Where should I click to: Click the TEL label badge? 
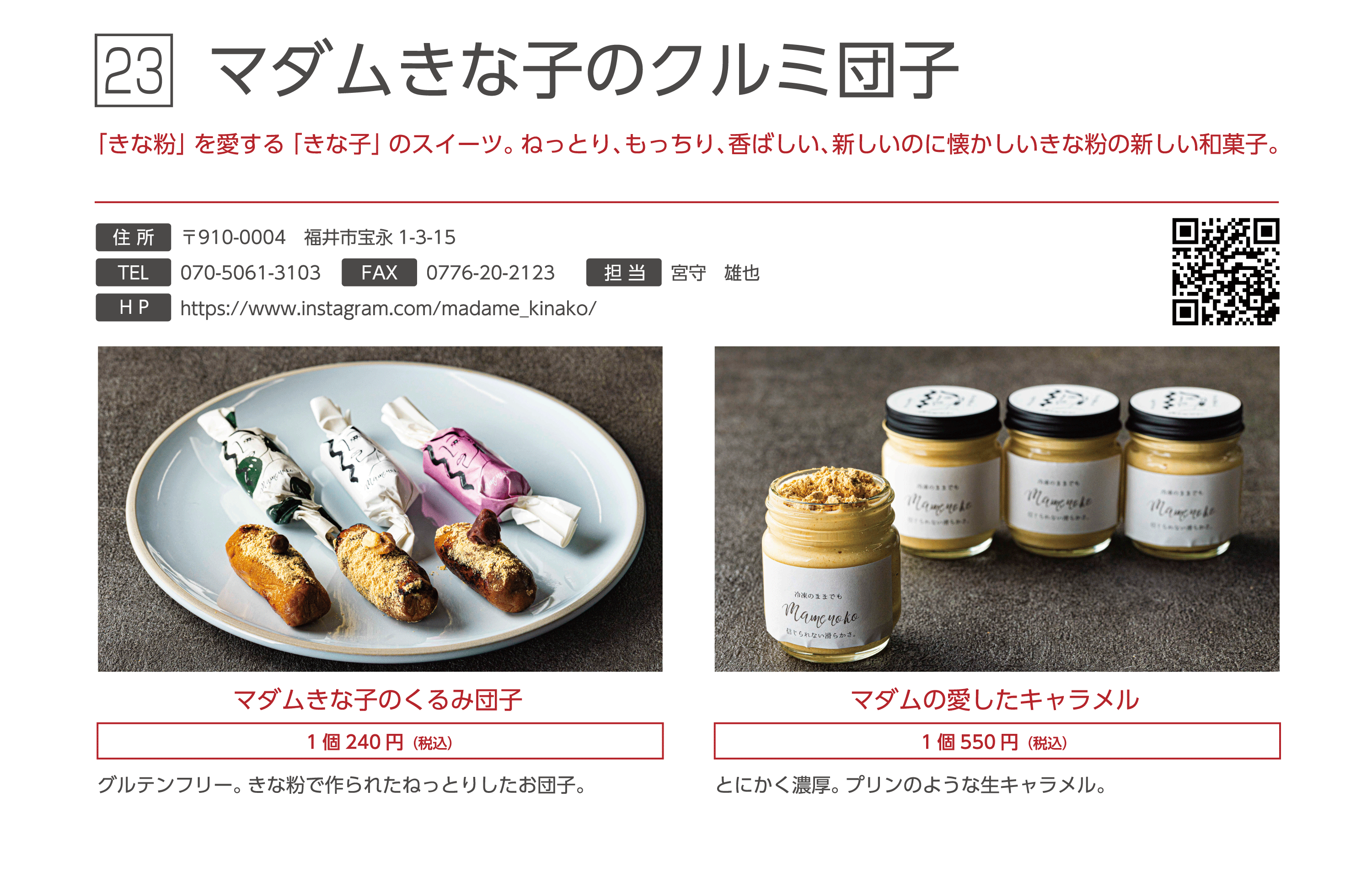pos(133,272)
